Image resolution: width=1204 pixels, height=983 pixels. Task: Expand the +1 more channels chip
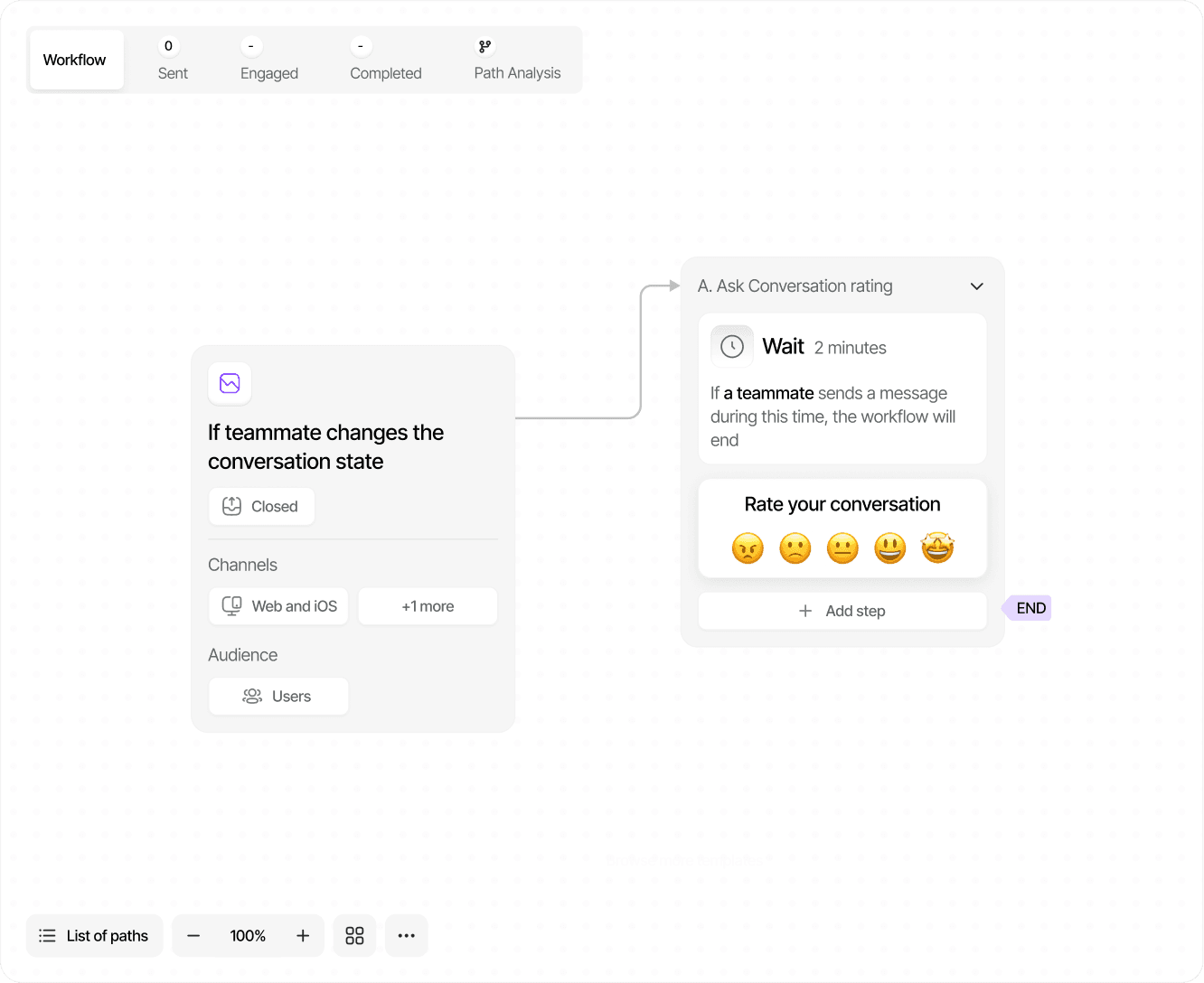pyautogui.click(x=428, y=606)
